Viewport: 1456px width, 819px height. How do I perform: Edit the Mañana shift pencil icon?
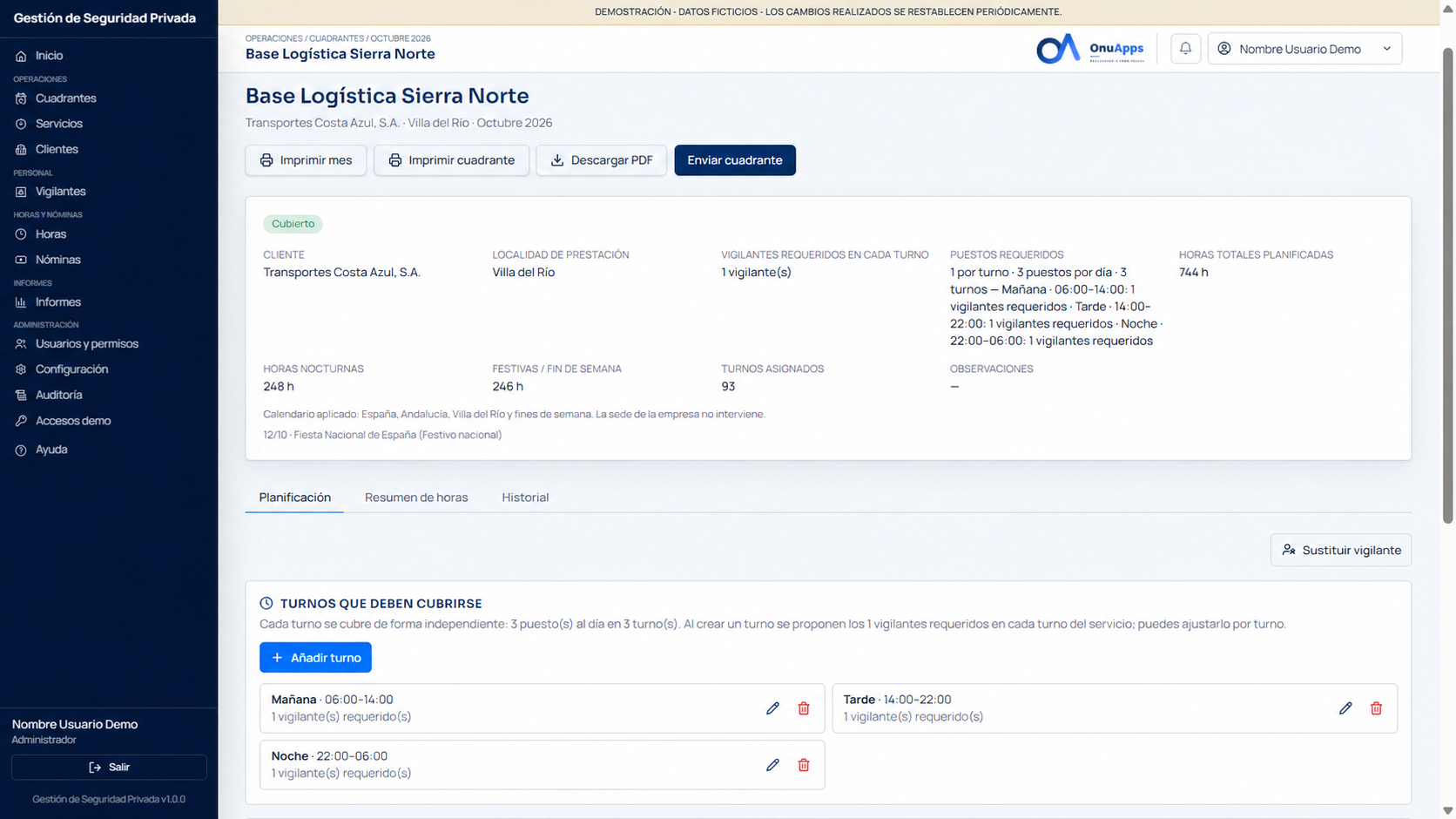point(772,708)
